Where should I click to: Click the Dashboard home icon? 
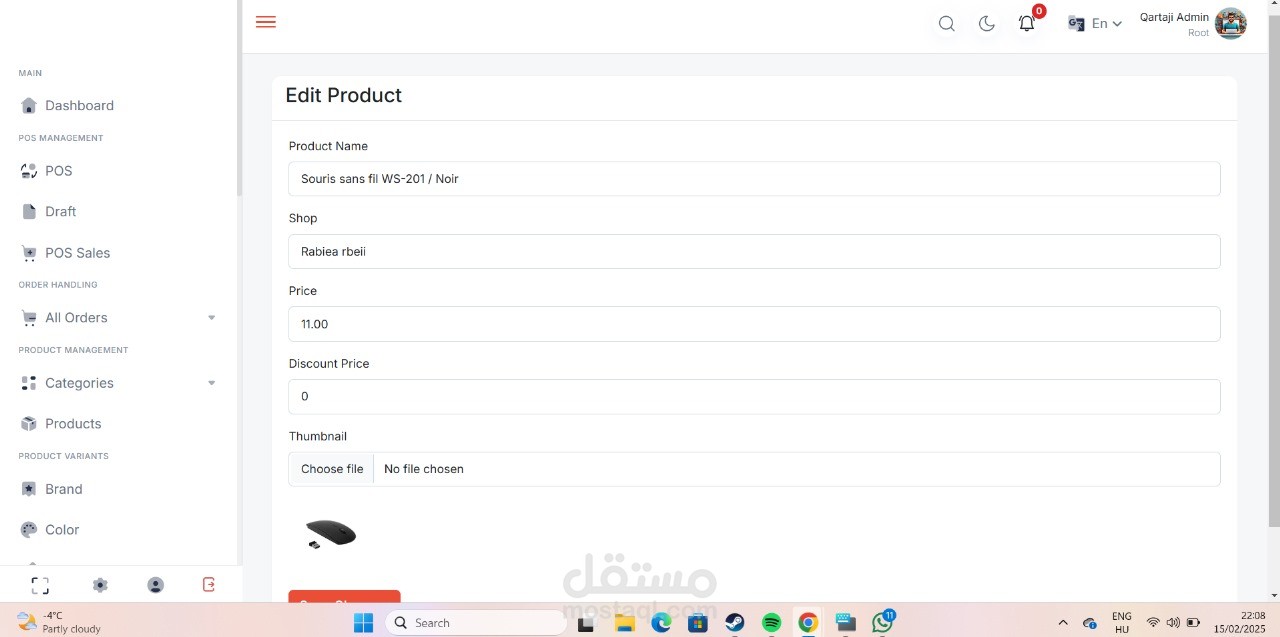pos(29,106)
